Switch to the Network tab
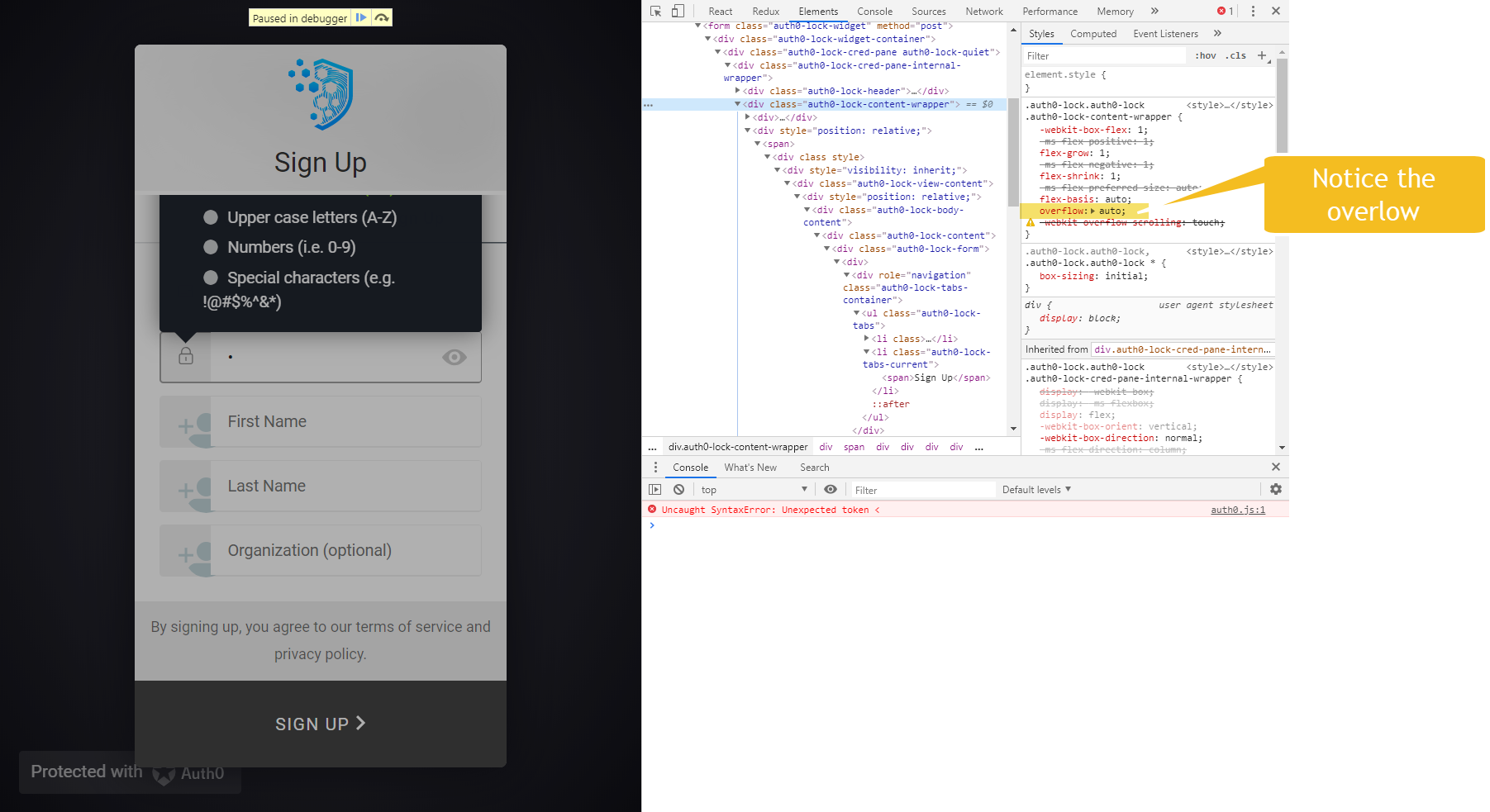The image size is (1490, 812). coord(983,11)
